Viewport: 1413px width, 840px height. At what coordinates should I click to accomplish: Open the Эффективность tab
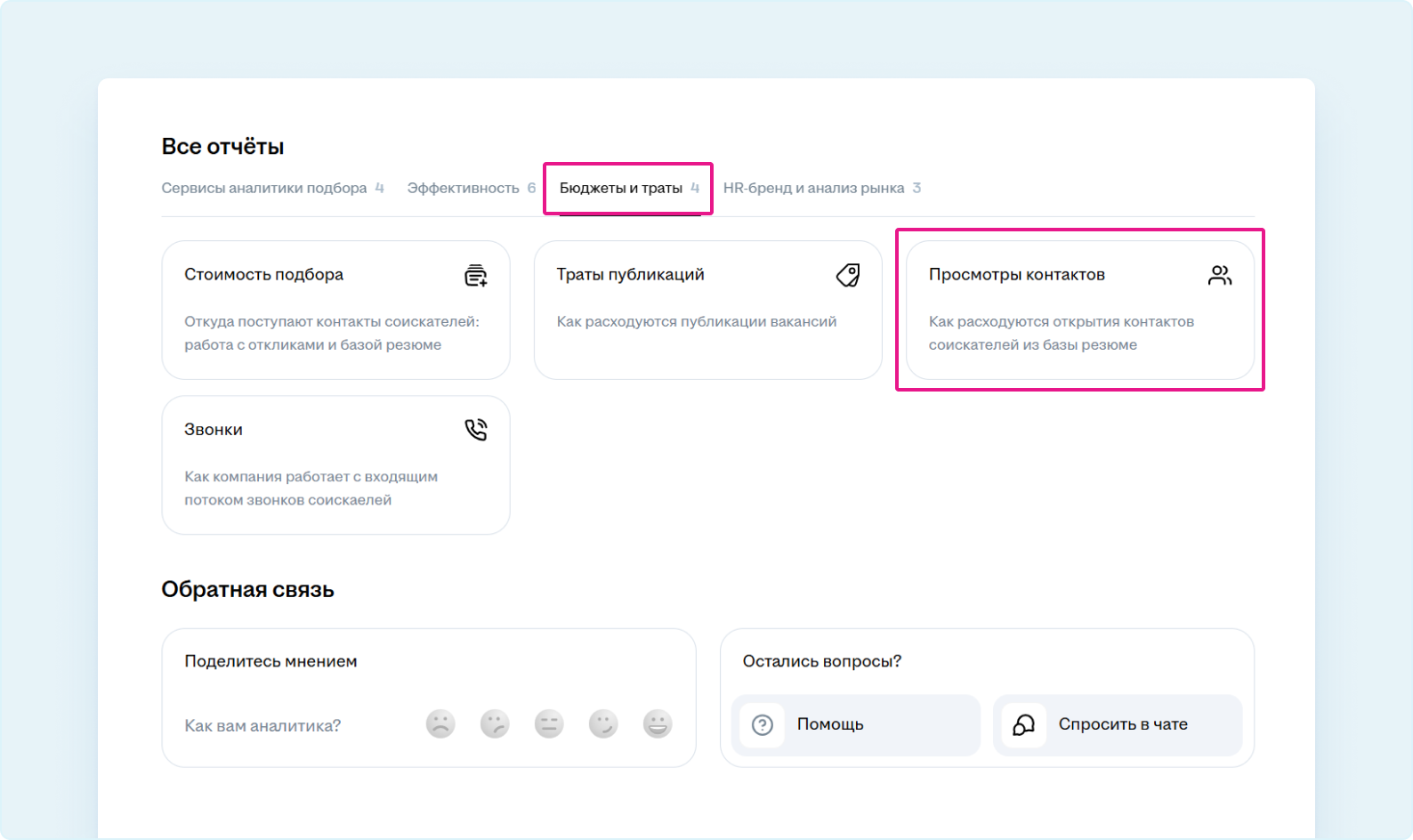pos(464,188)
